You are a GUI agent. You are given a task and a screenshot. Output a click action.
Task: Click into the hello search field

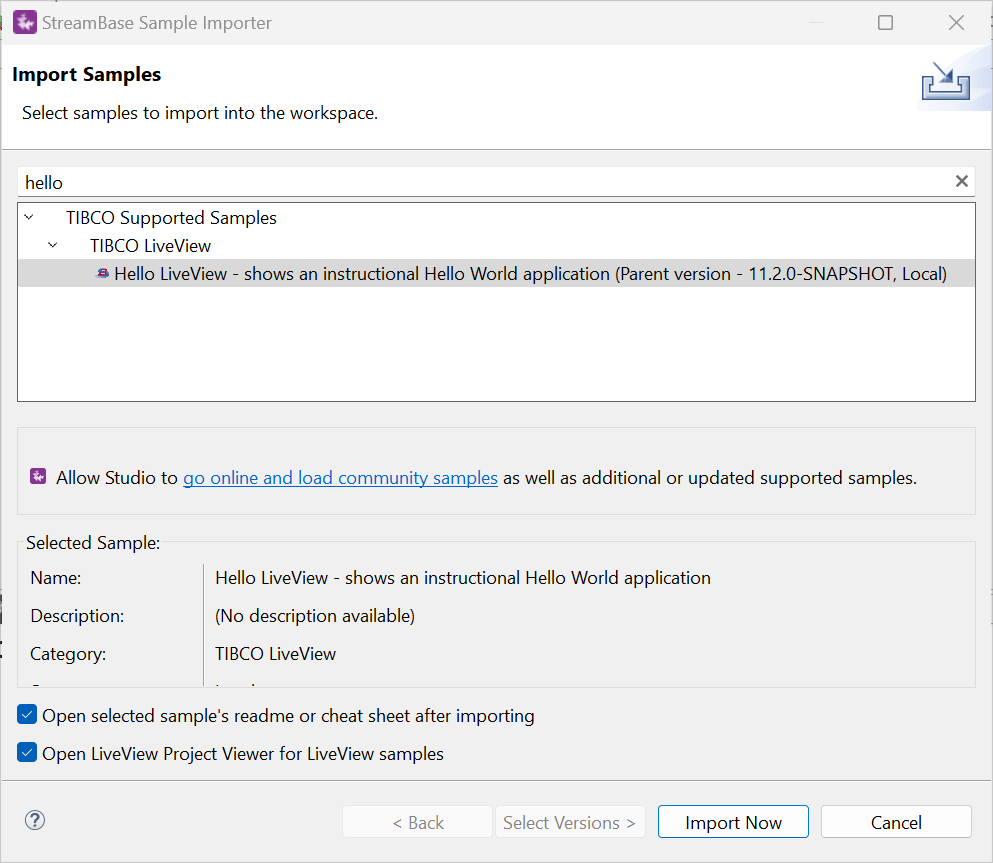[480, 182]
